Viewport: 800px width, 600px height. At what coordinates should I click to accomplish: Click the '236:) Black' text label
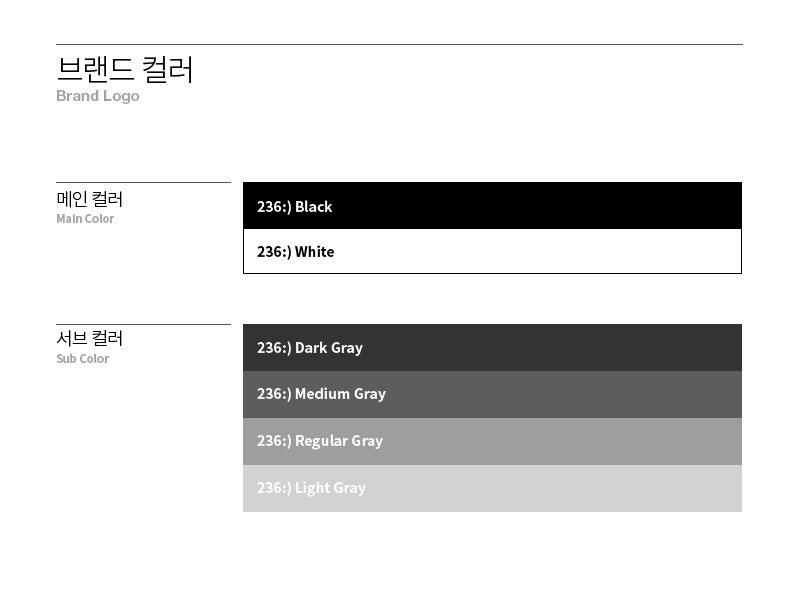[x=294, y=207]
